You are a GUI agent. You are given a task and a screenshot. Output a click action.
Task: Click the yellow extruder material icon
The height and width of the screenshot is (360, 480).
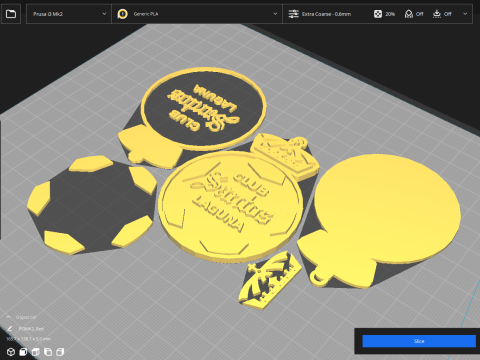(x=122, y=14)
